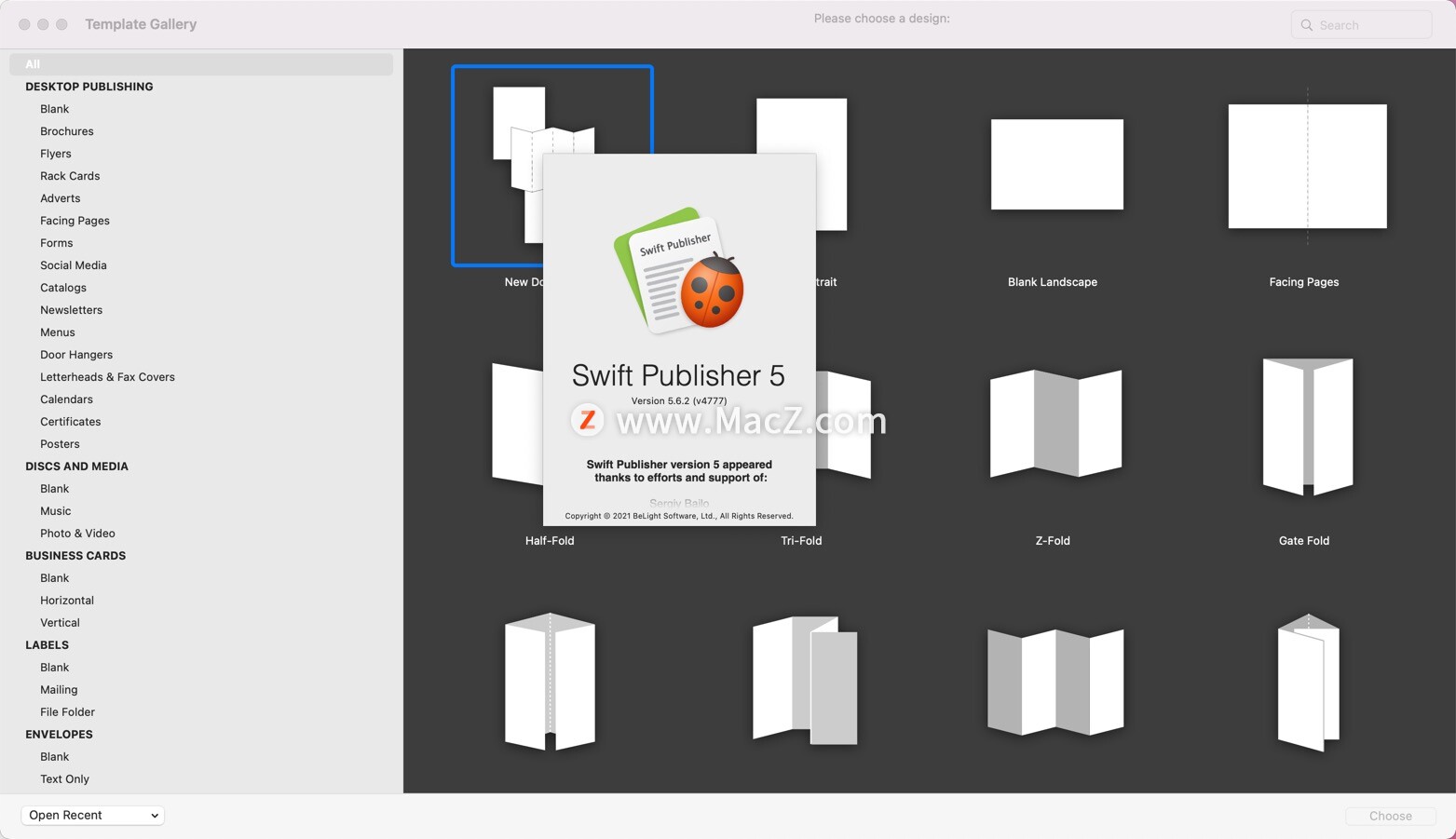
Task: Choose the Blank Landscape template thumbnail
Action: tap(1056, 165)
